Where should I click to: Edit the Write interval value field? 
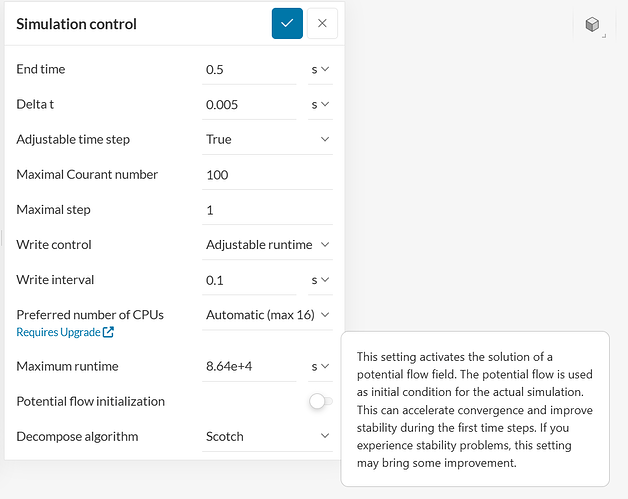click(248, 280)
